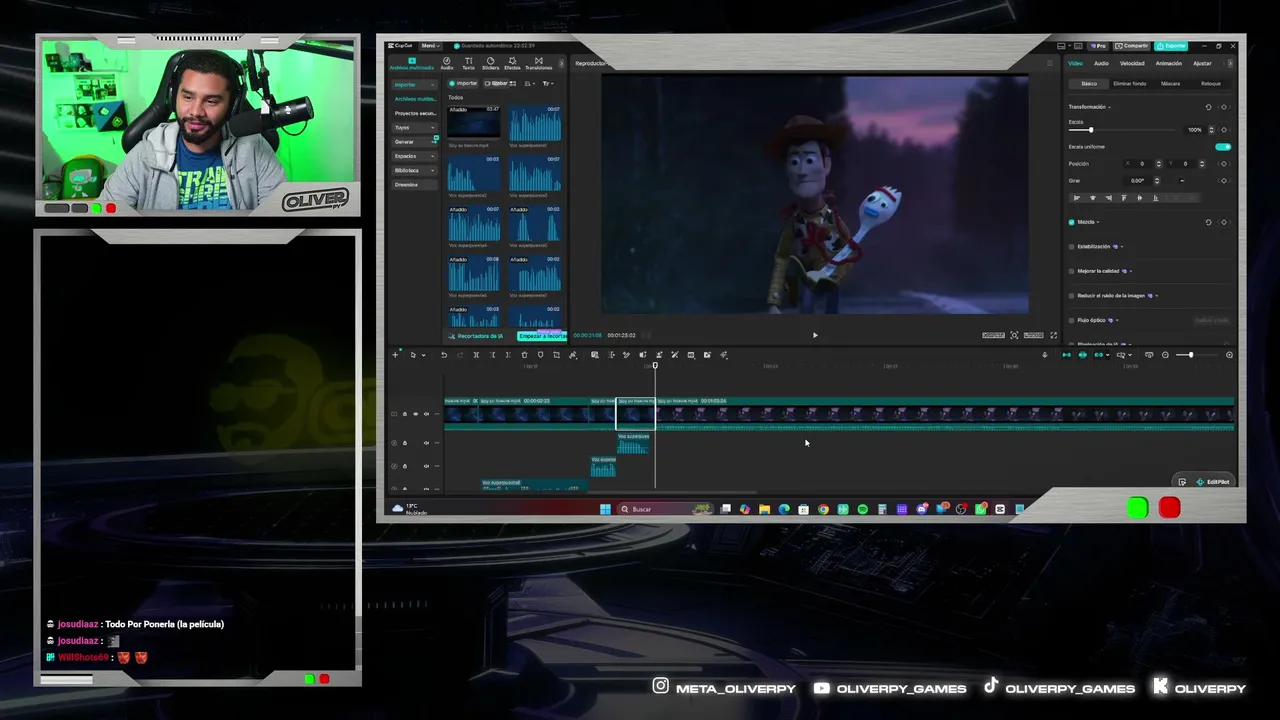This screenshot has width=1280, height=720.
Task: Toggle fullscreen preview icon
Action: tap(1053, 336)
